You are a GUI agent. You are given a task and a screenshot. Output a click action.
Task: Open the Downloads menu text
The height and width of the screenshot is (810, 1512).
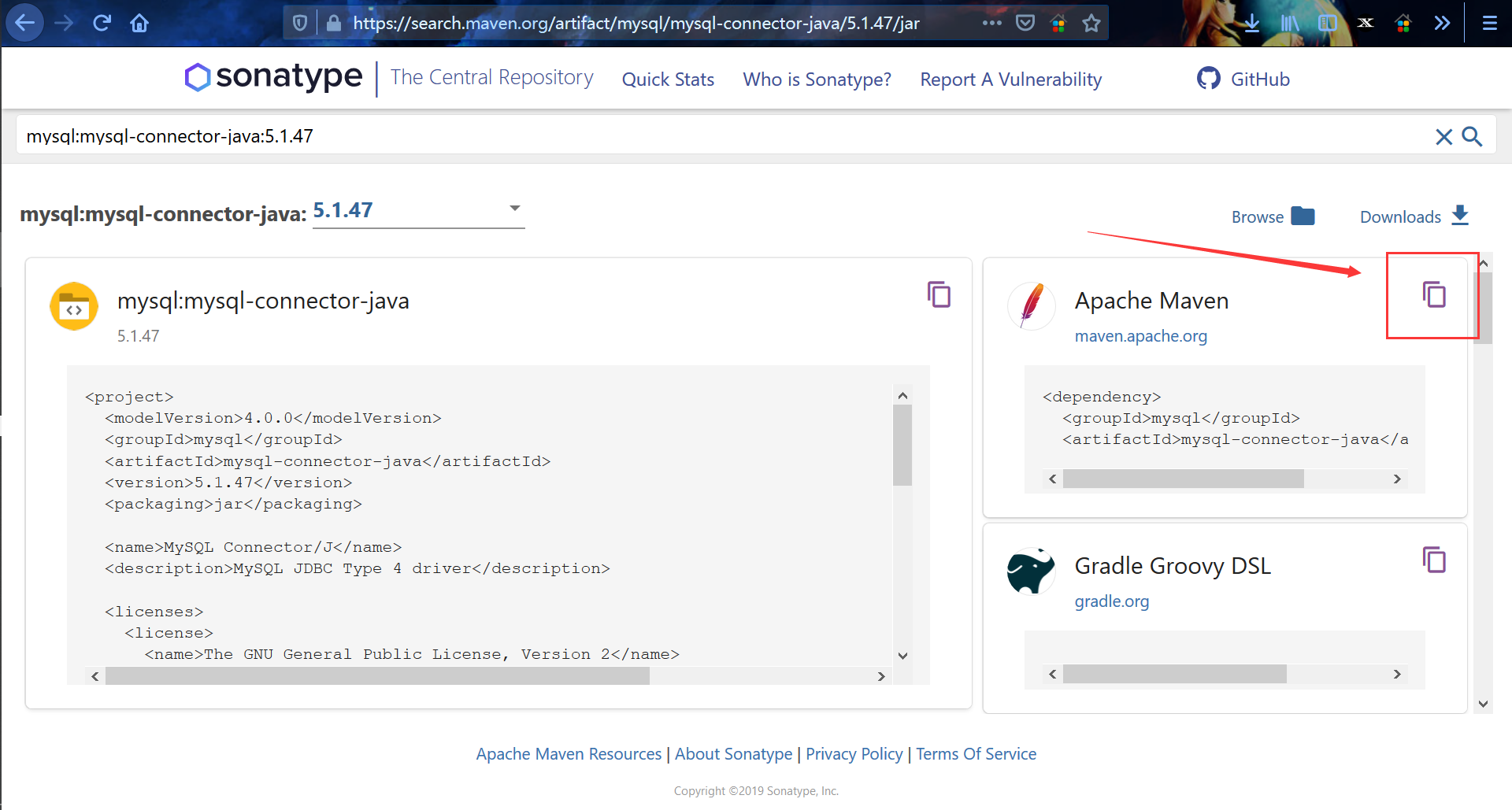pyautogui.click(x=1400, y=217)
